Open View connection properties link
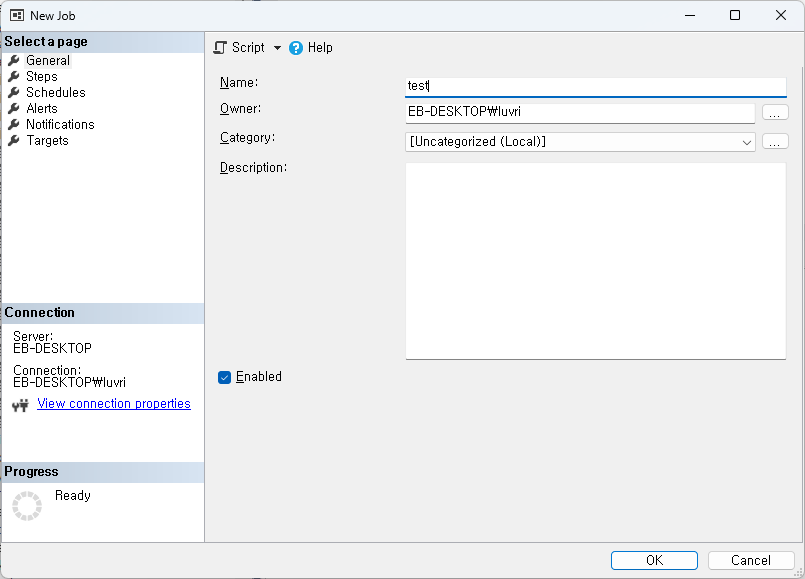The height and width of the screenshot is (579, 805). 114,404
